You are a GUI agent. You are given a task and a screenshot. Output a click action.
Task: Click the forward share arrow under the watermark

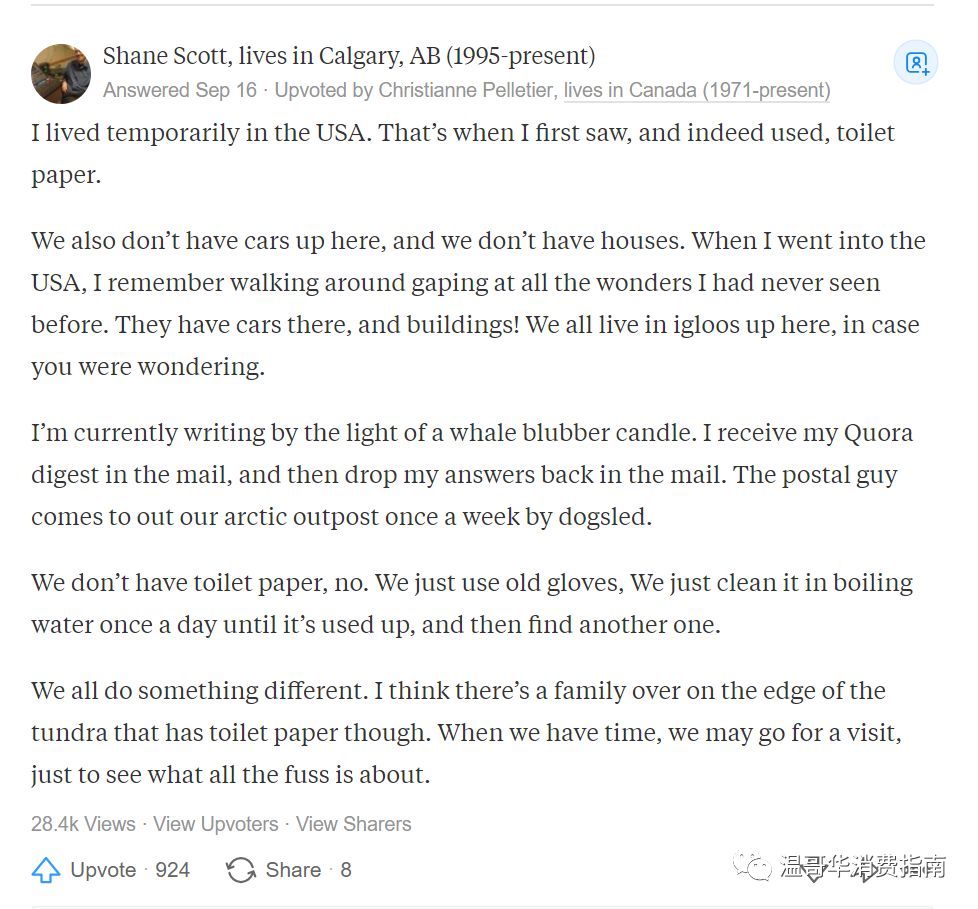(x=869, y=872)
